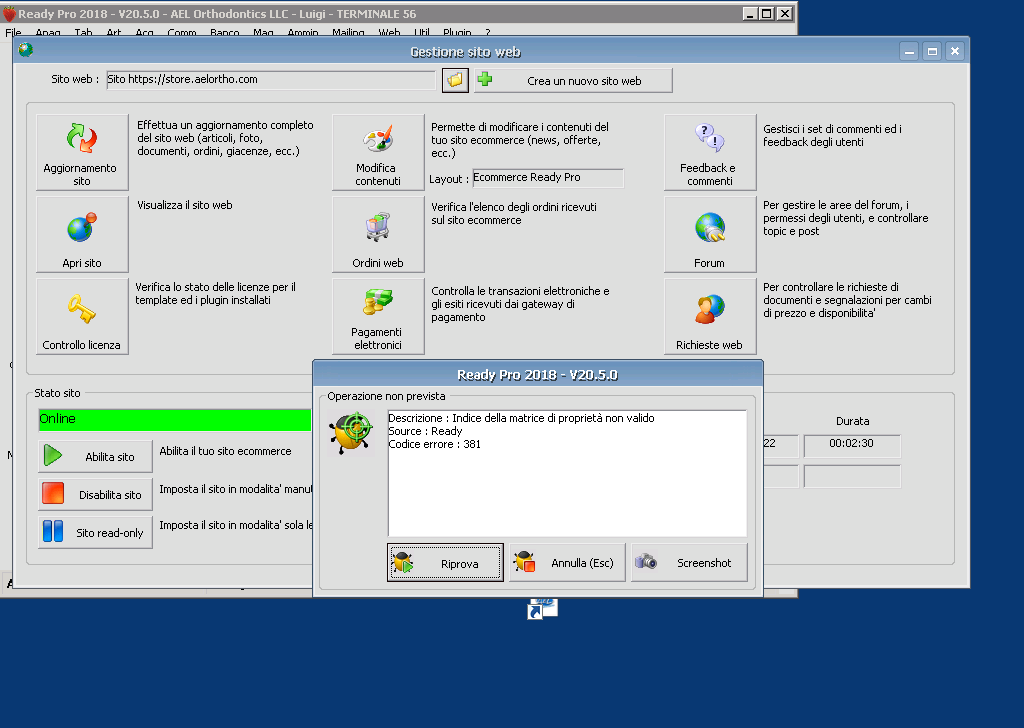
Task: Click 'Source : Ready' line
Action: 425,431
